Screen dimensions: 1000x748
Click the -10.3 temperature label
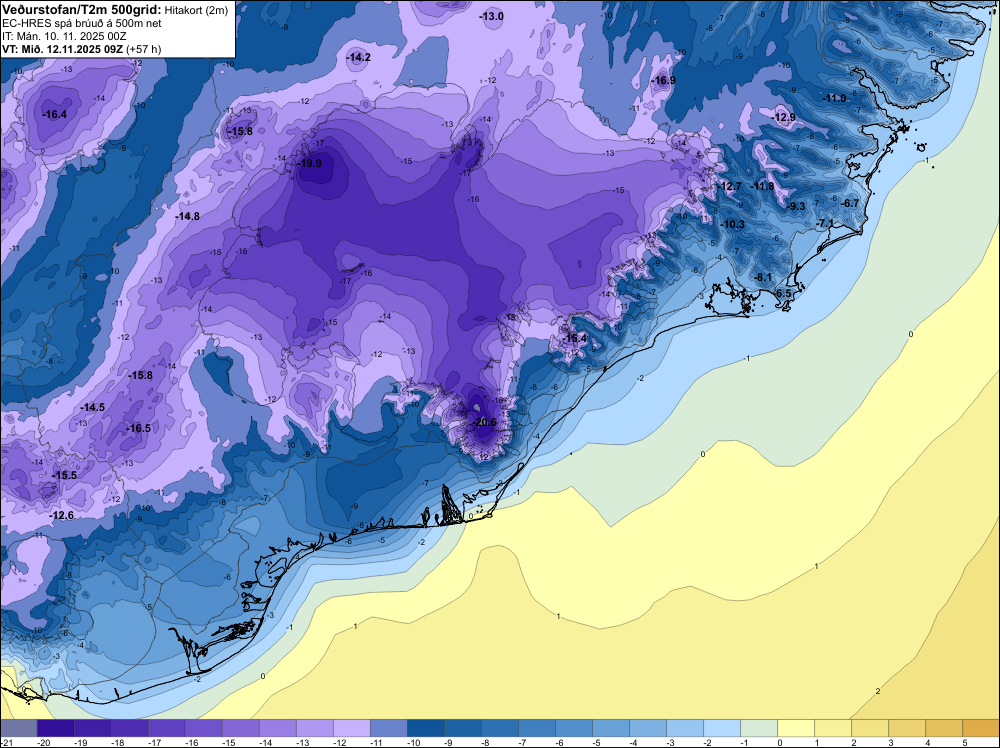pyautogui.click(x=733, y=224)
